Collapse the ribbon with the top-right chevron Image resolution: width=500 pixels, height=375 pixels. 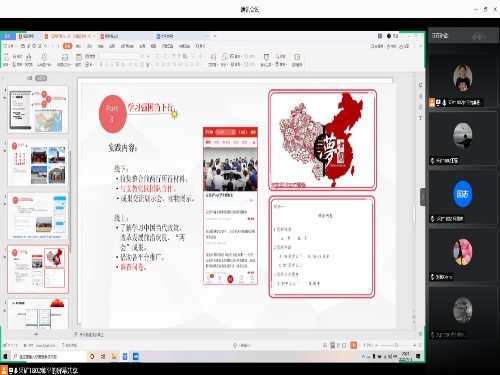pyautogui.click(x=421, y=46)
